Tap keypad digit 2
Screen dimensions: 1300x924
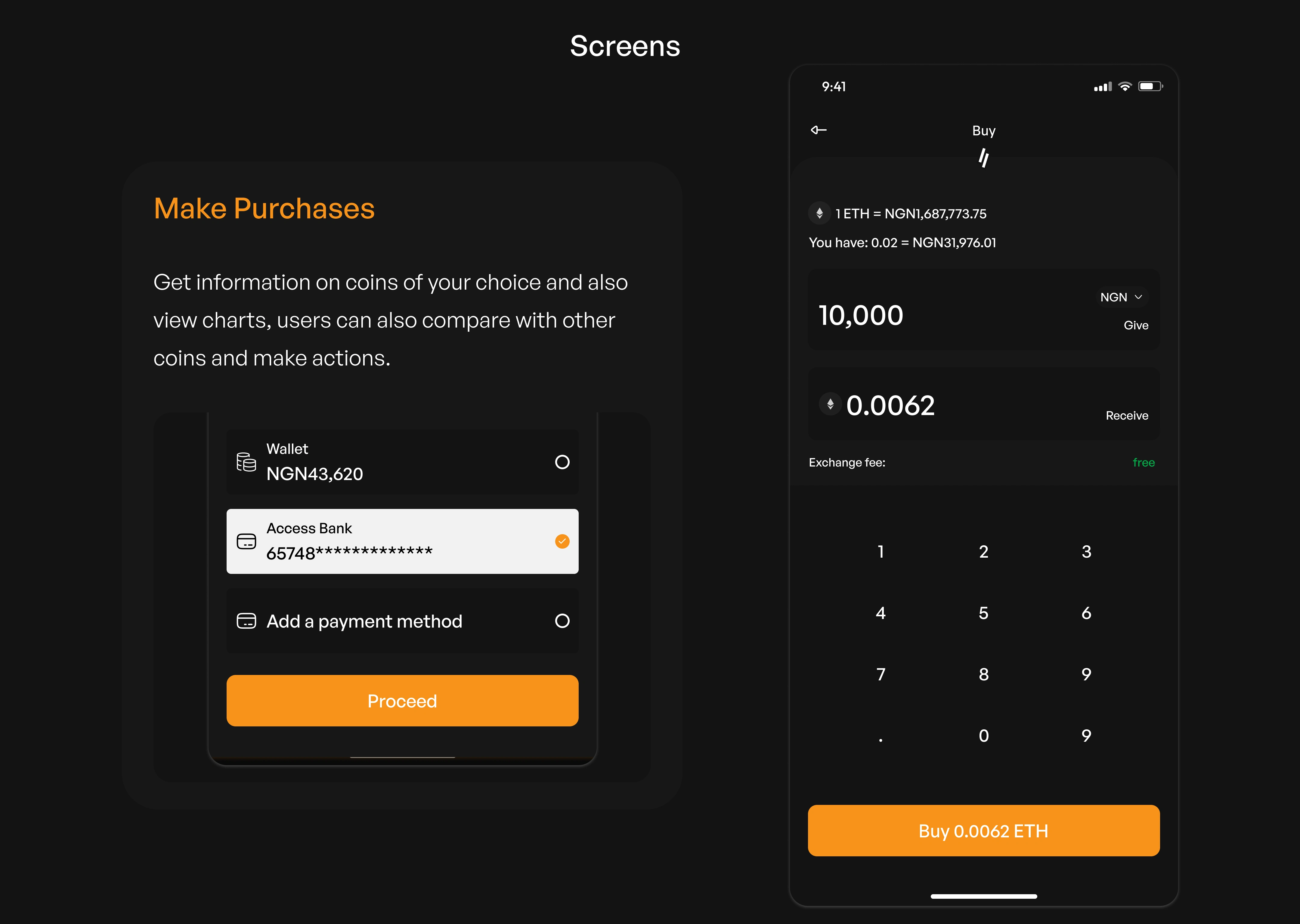coord(983,551)
